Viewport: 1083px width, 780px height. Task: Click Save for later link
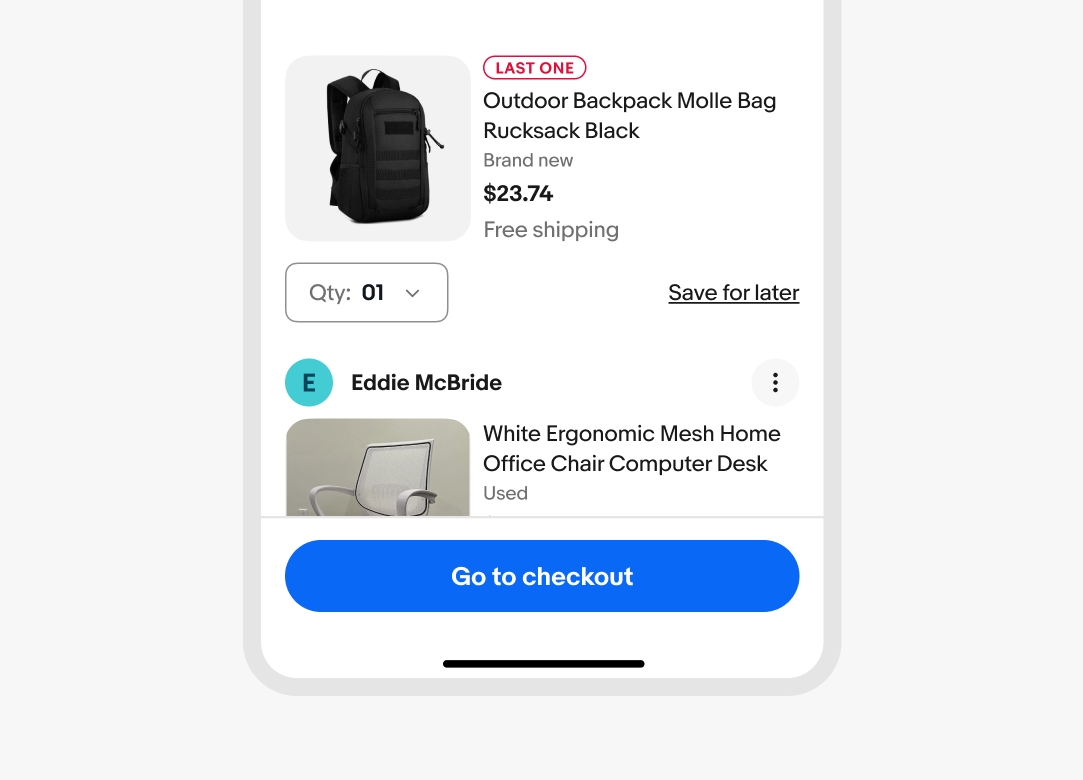click(x=734, y=292)
